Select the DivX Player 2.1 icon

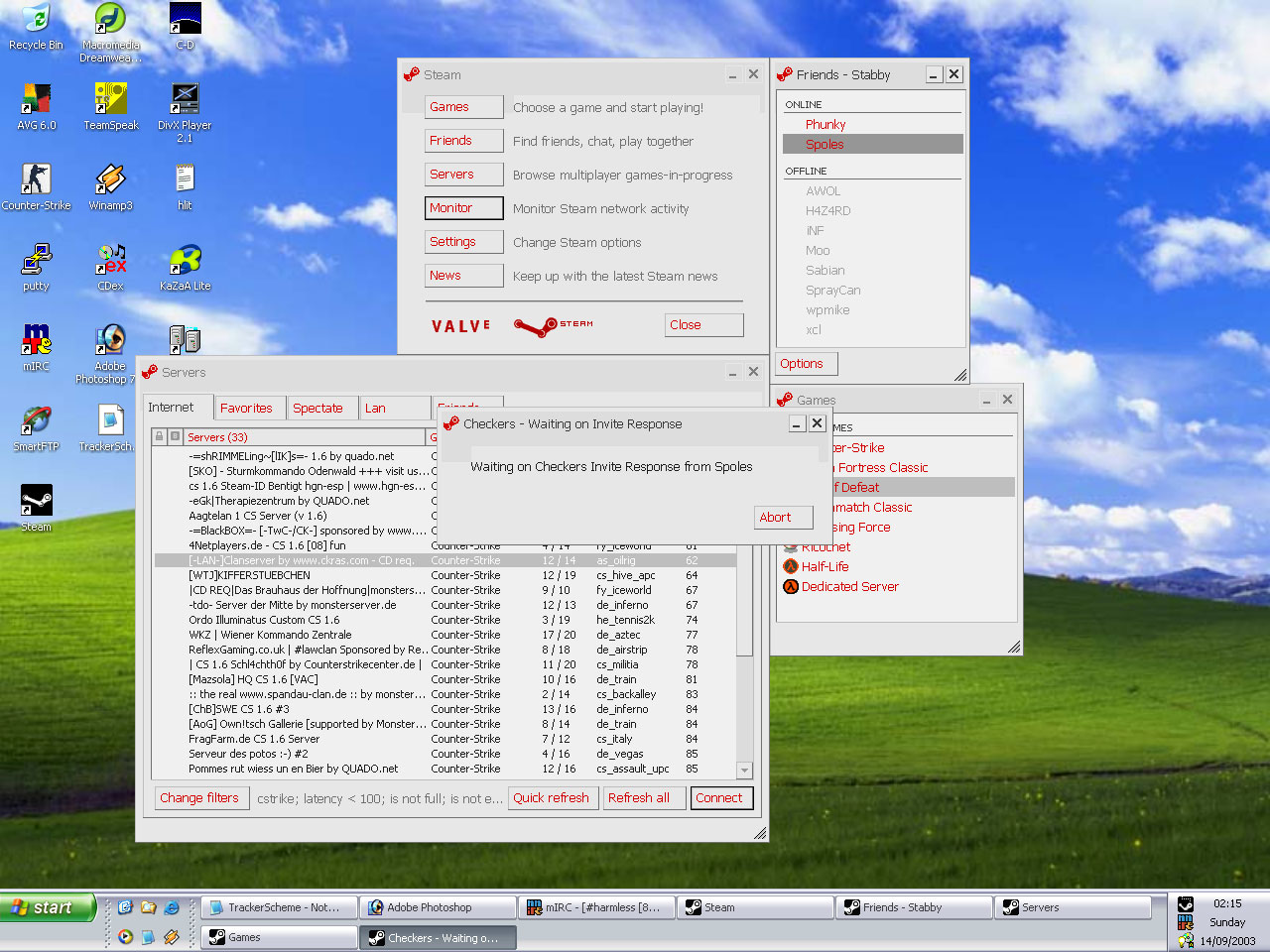pos(185,113)
